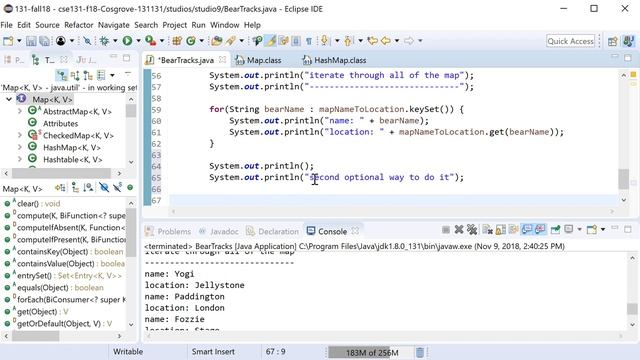
Task: Switch to the Map.class editor tab
Action: pyautogui.click(x=259, y=60)
